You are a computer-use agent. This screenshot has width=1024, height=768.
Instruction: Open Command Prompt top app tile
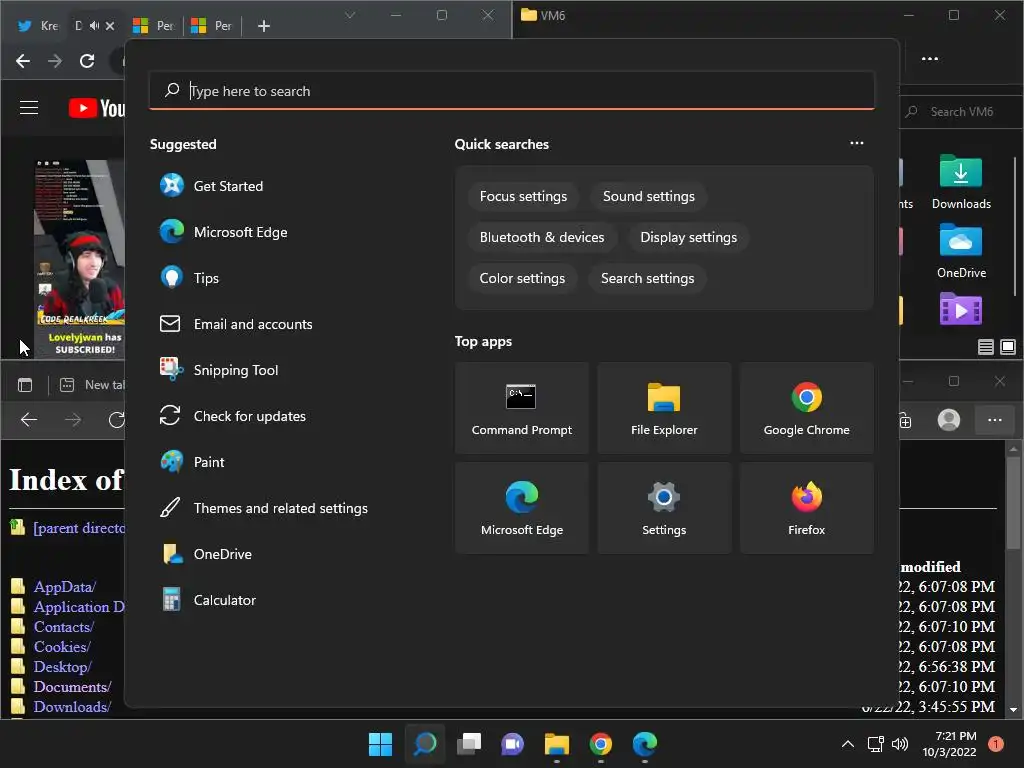521,408
